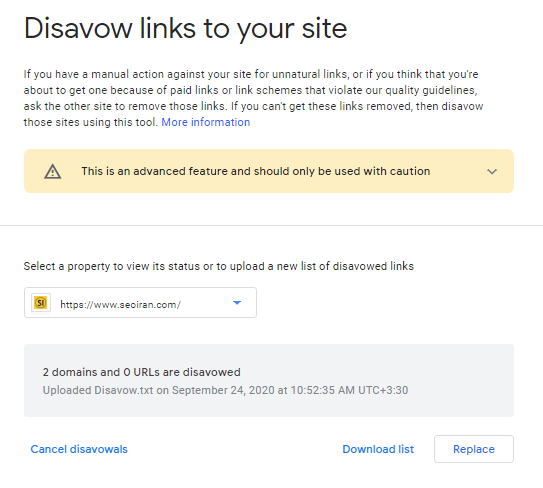Click the advanced feature caution banner text

[x=256, y=171]
